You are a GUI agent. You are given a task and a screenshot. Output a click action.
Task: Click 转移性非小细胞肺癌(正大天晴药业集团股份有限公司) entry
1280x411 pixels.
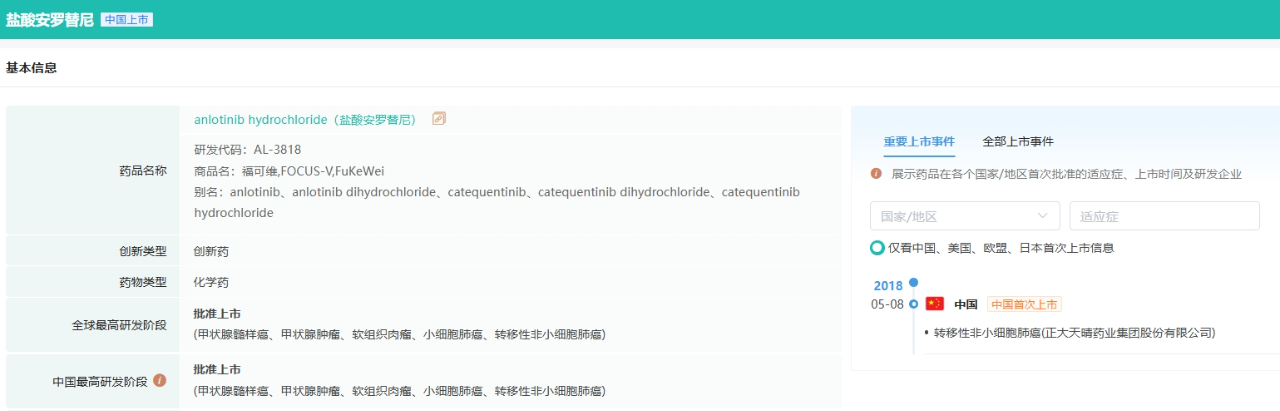(x=1074, y=333)
